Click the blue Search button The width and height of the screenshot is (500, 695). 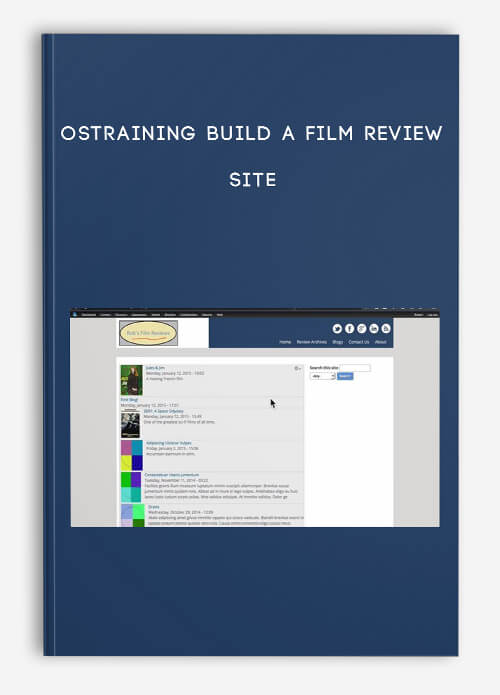[345, 376]
